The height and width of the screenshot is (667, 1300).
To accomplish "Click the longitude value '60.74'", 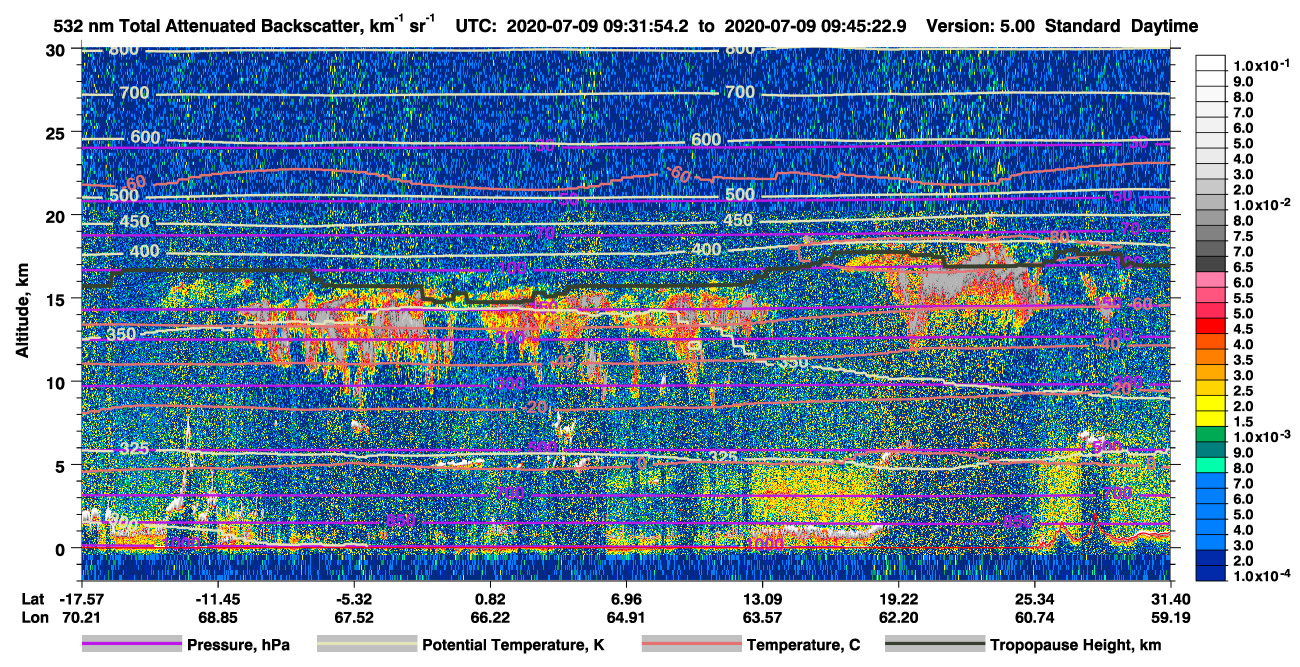I will coord(1034,618).
